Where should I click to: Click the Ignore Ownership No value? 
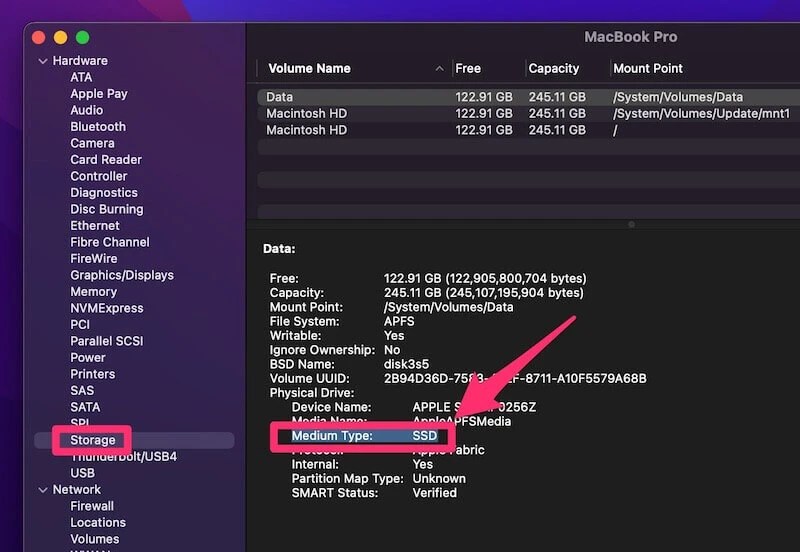(x=392, y=350)
